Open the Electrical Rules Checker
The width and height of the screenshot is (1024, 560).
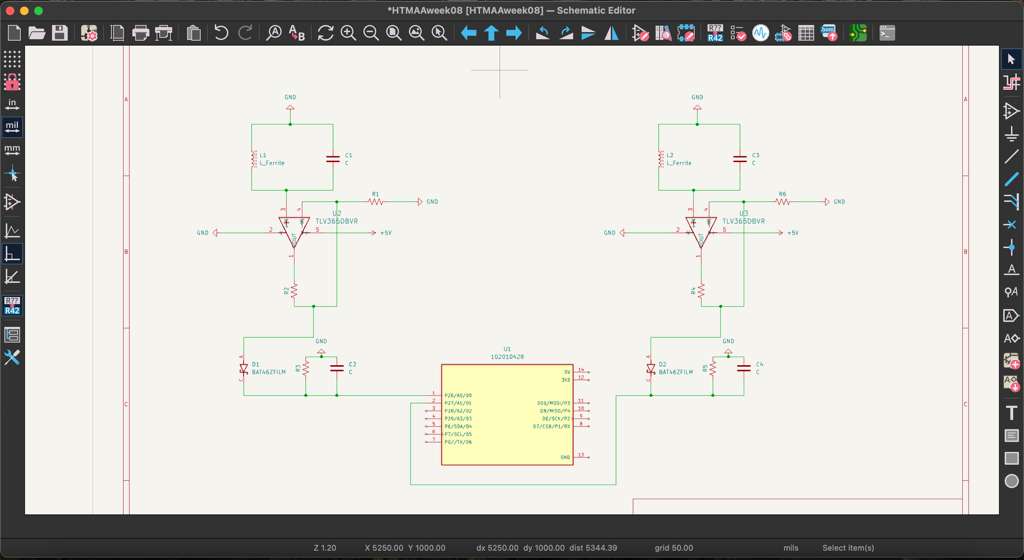click(738, 33)
